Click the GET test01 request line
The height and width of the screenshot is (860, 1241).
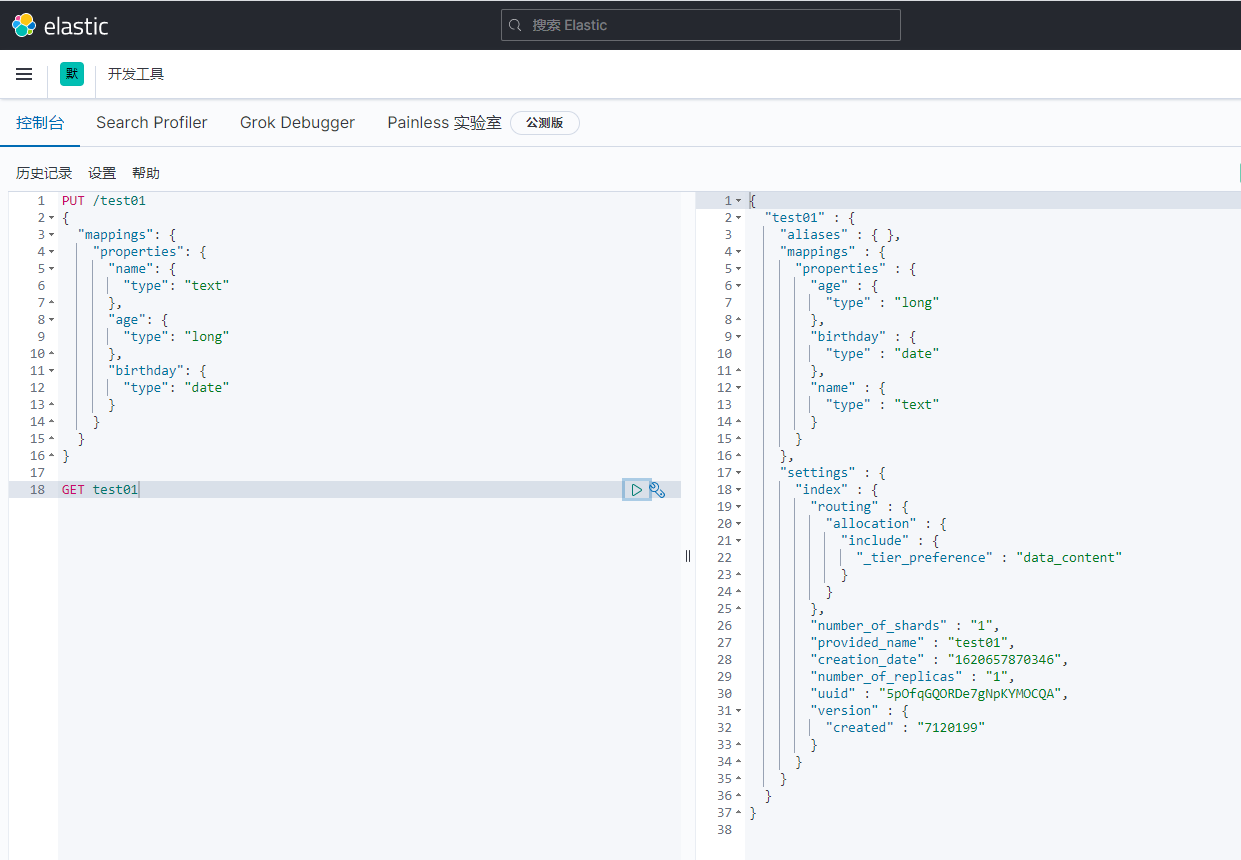click(100, 490)
